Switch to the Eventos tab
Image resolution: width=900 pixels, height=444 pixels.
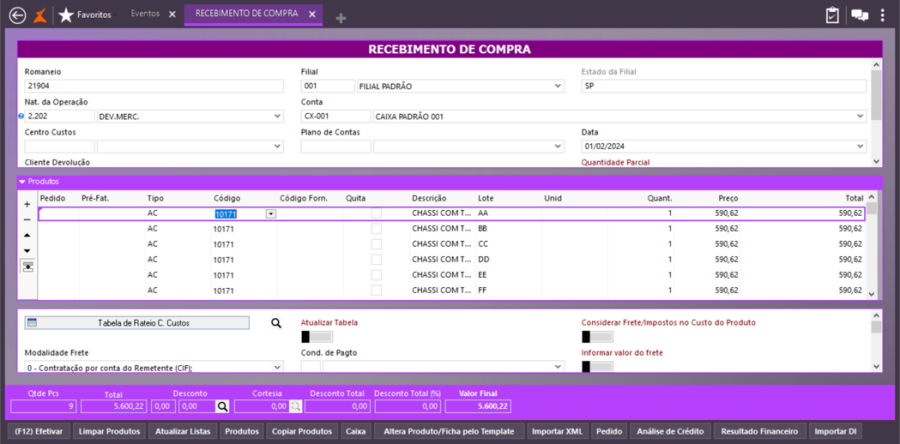coord(145,14)
